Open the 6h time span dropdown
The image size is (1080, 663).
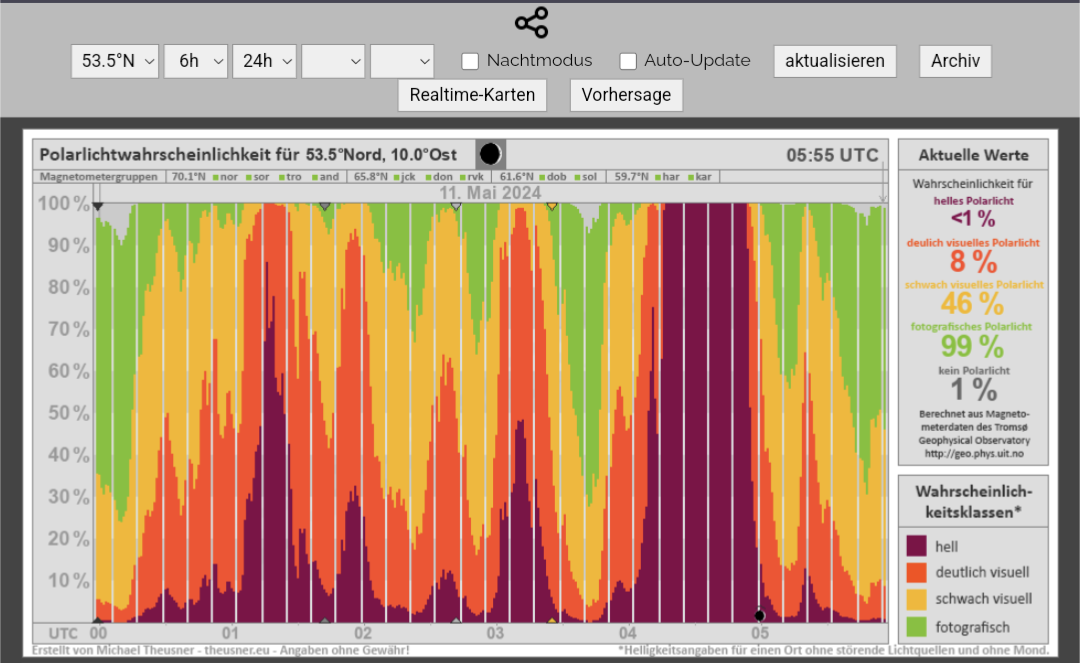point(196,61)
